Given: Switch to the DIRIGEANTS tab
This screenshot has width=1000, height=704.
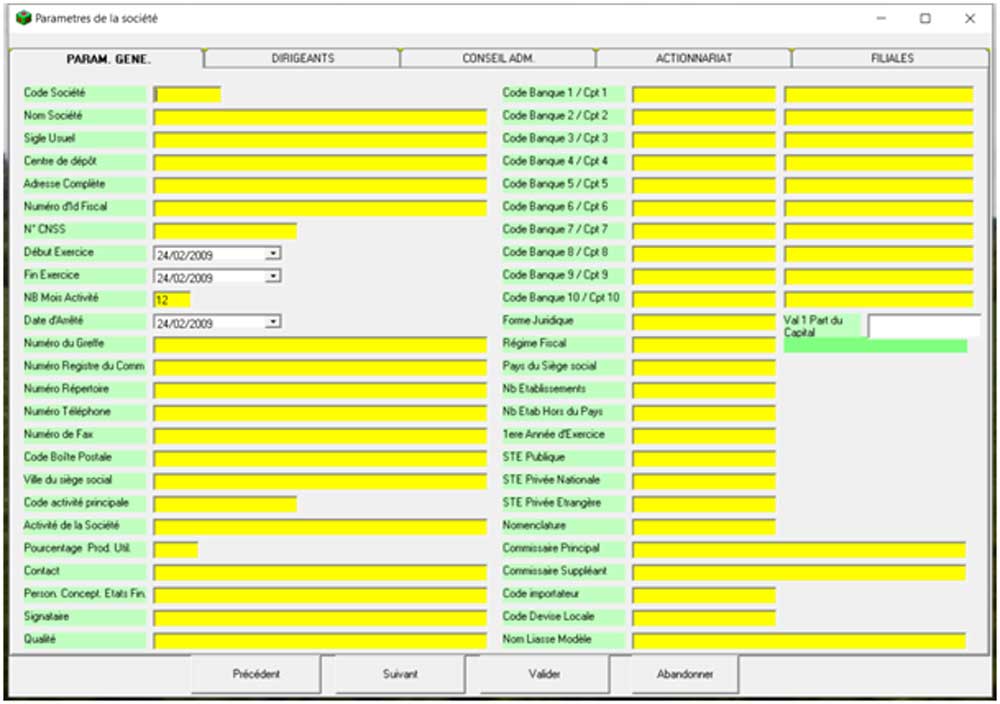Looking at the screenshot, I should [x=302, y=59].
